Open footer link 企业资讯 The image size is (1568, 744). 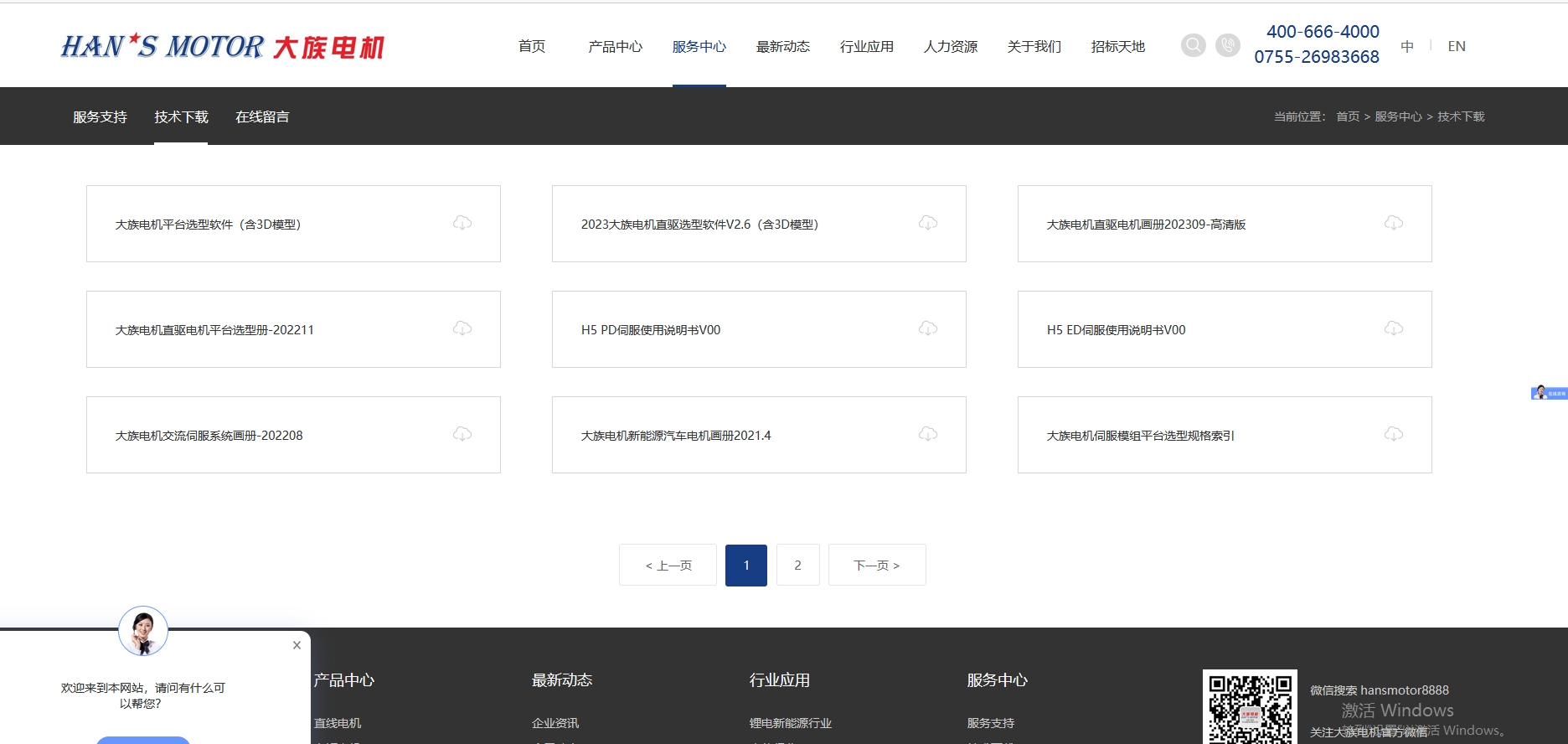coord(555,723)
